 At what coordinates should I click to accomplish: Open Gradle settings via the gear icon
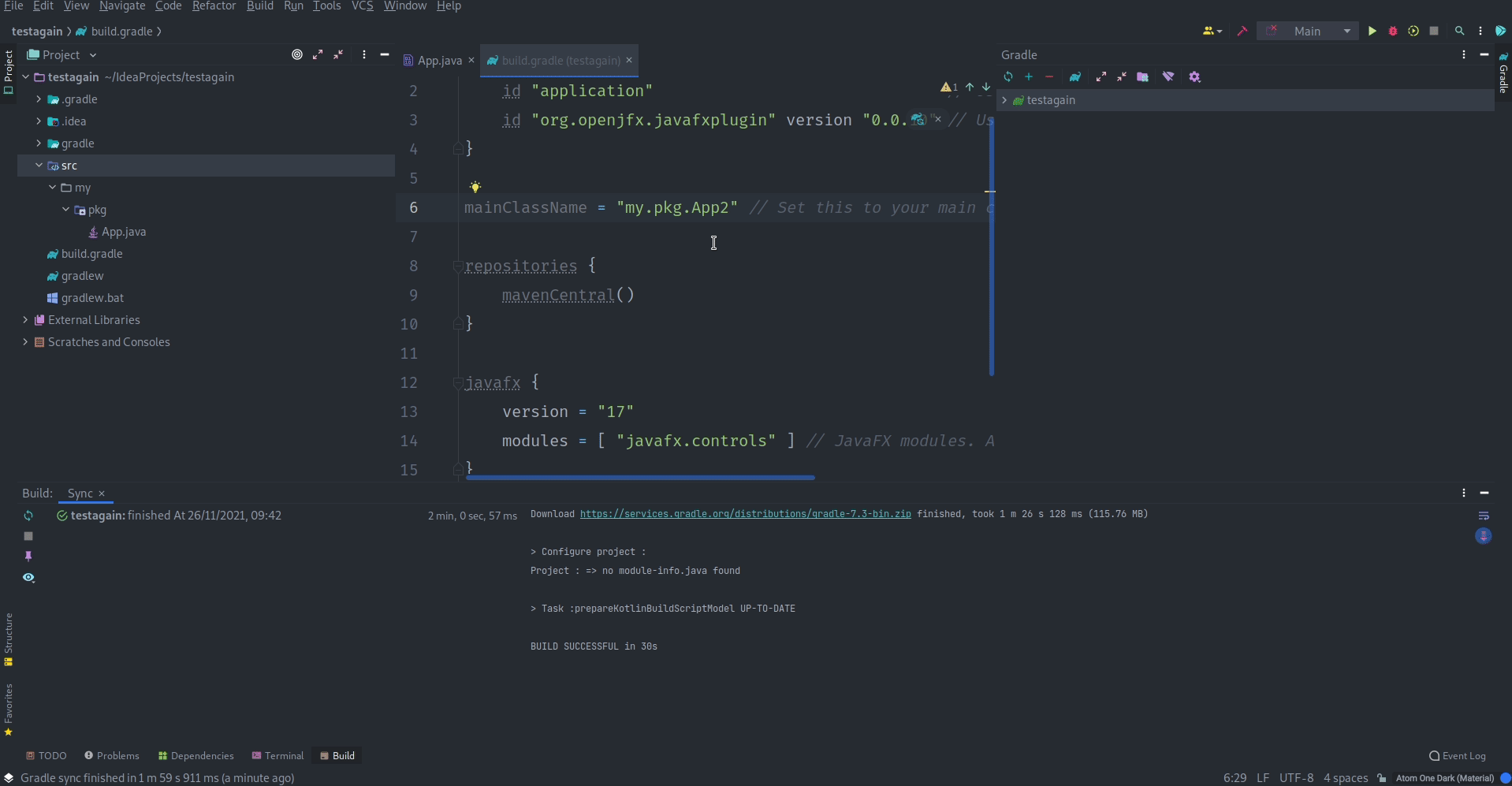[1194, 76]
